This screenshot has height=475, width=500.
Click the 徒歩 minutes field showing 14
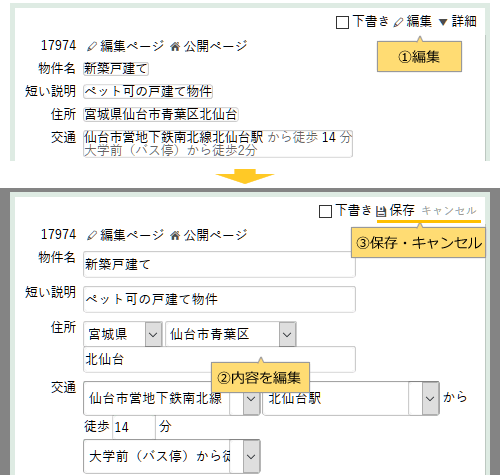pos(134,427)
